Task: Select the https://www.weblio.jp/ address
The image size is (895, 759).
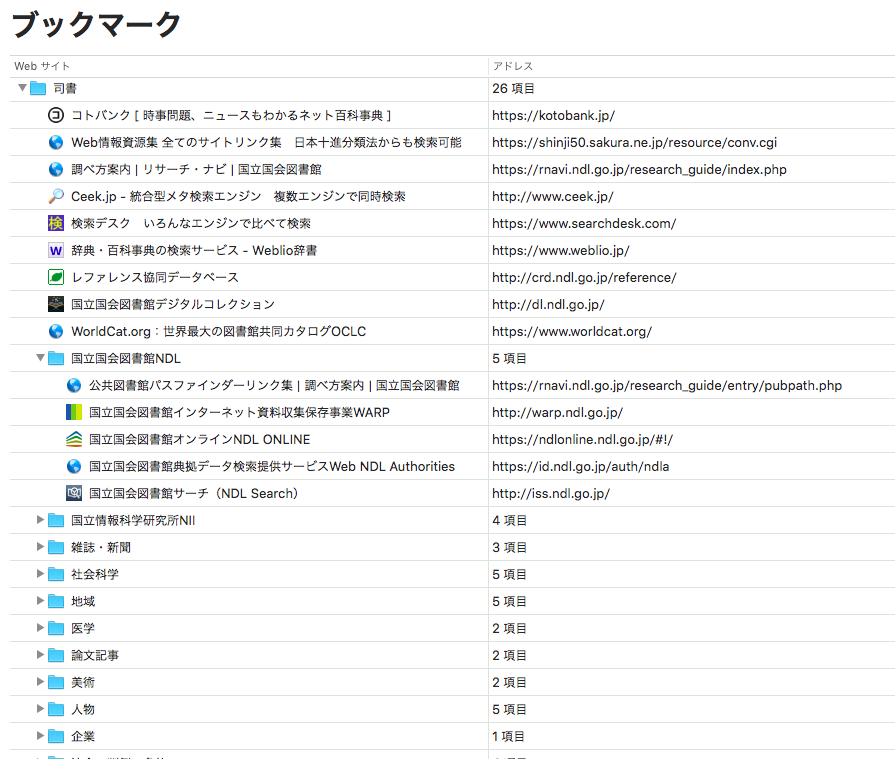Action: [561, 250]
